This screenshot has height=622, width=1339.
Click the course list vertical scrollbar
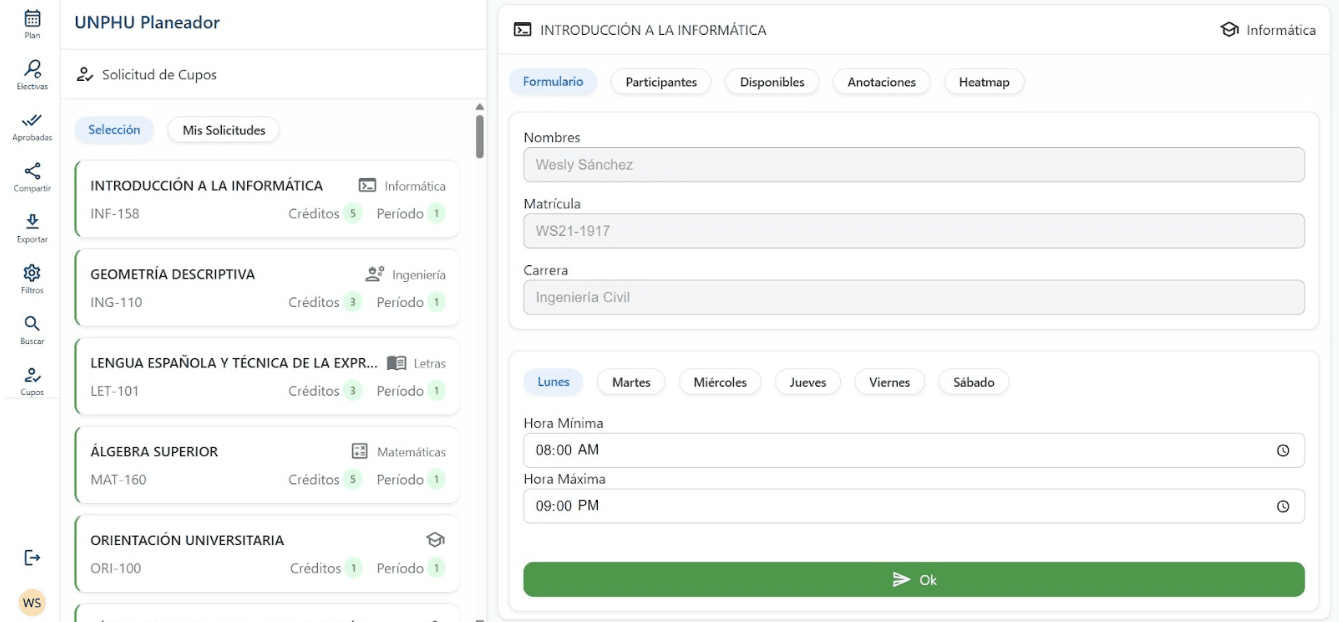point(479,137)
